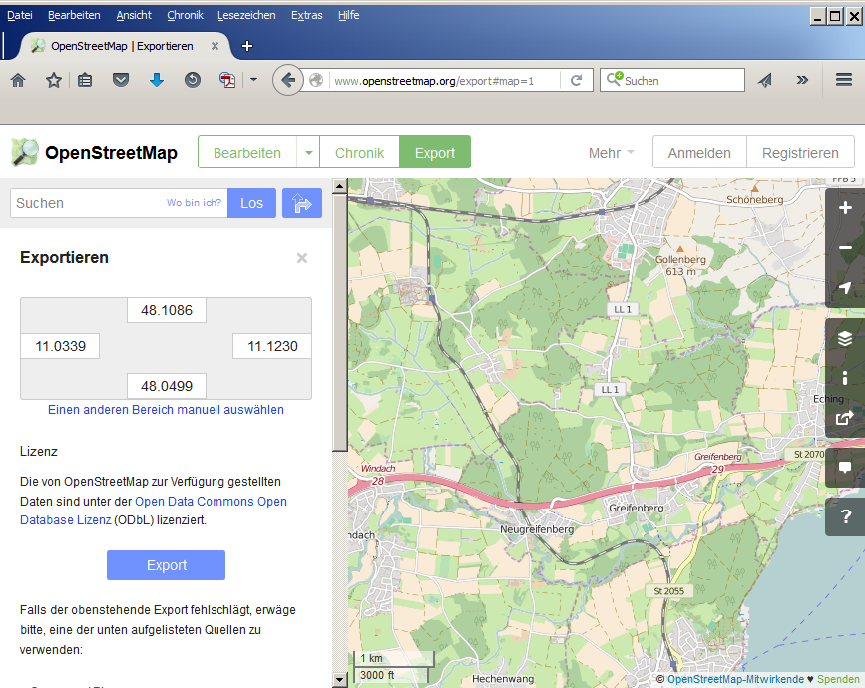
Task: Open the history clock icon
Action: tap(193, 81)
